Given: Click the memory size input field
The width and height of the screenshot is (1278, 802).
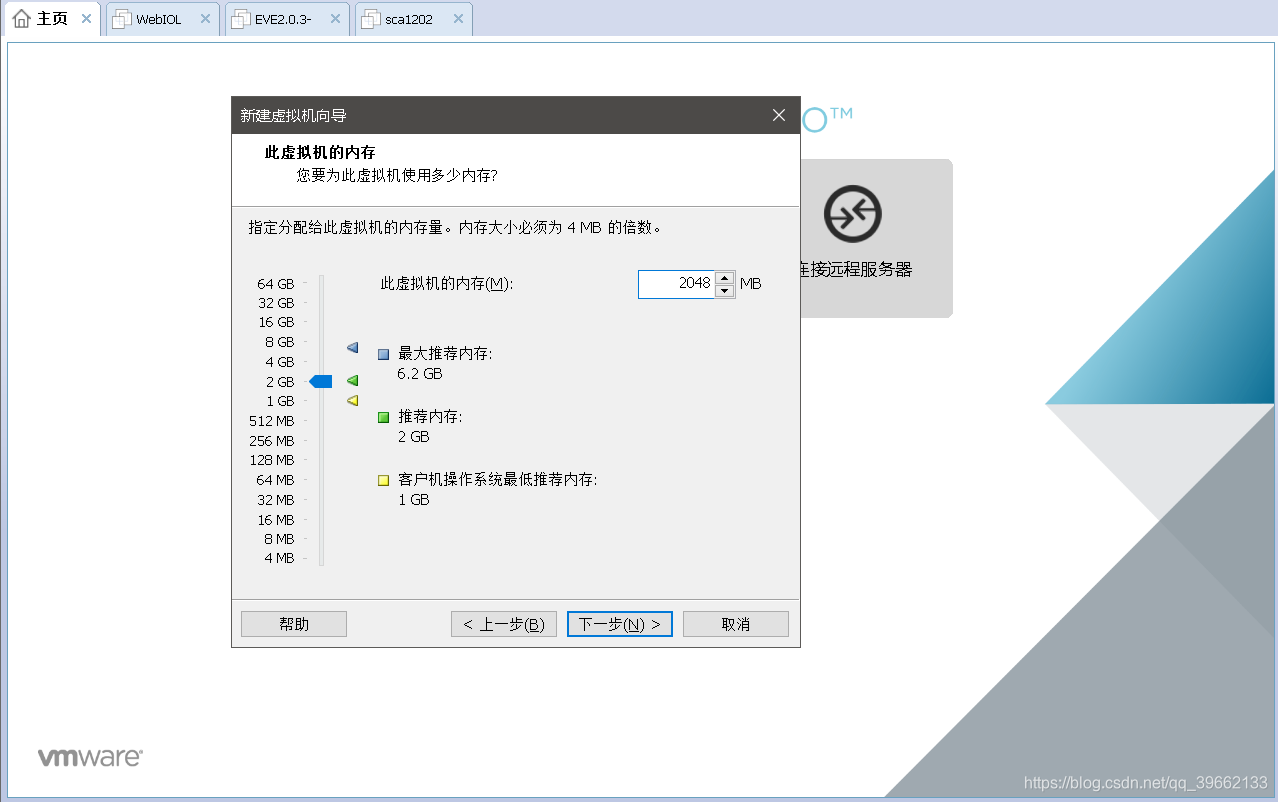Looking at the screenshot, I should [x=676, y=284].
